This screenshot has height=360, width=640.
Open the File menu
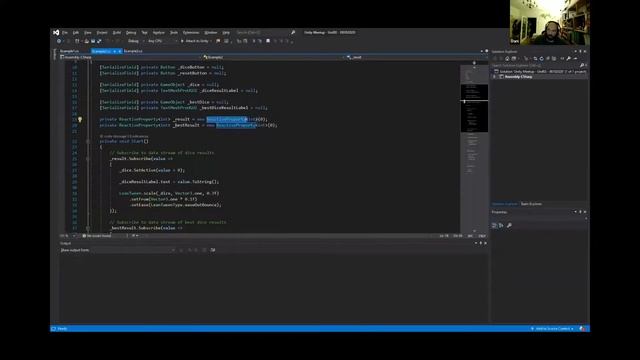click(x=65, y=33)
